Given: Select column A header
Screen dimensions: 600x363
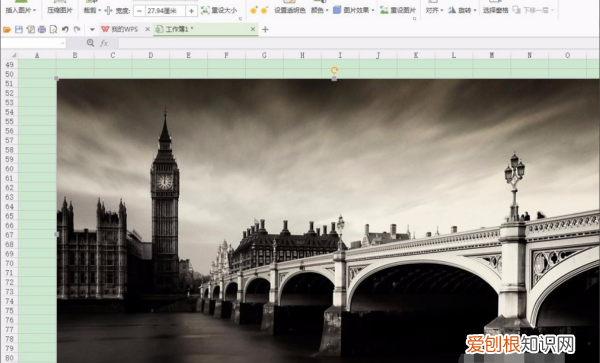Looking at the screenshot, I should pos(37,55).
